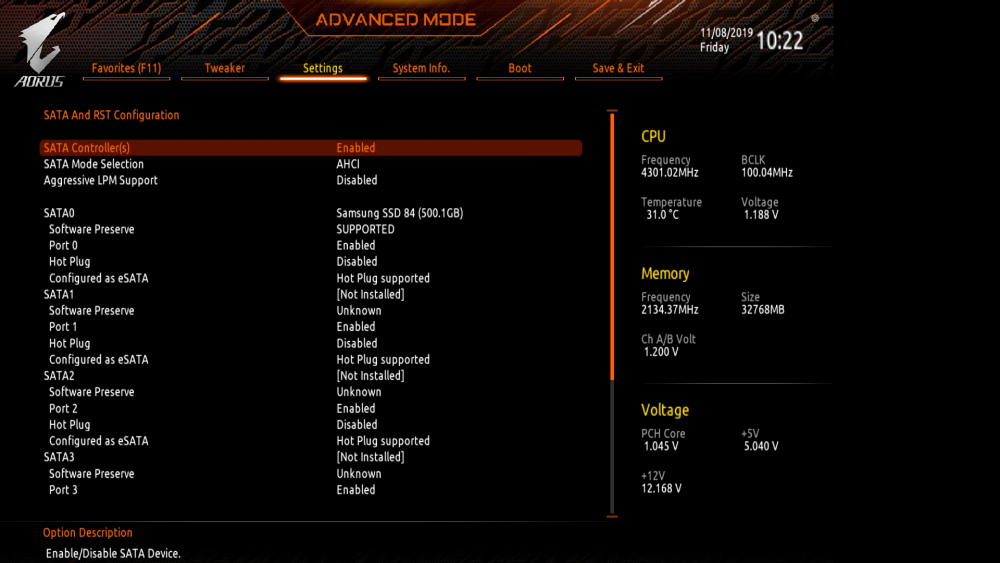Screen dimensions: 1000x563
Task: Change SATA Controller(s) Enabled value
Action: click(356, 148)
